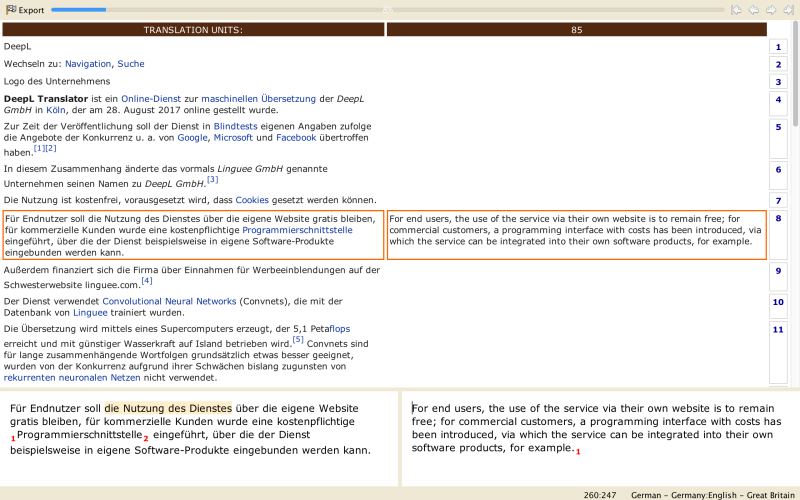The image size is (800, 500).
Task: Open the Köln link
Action: click(56, 110)
